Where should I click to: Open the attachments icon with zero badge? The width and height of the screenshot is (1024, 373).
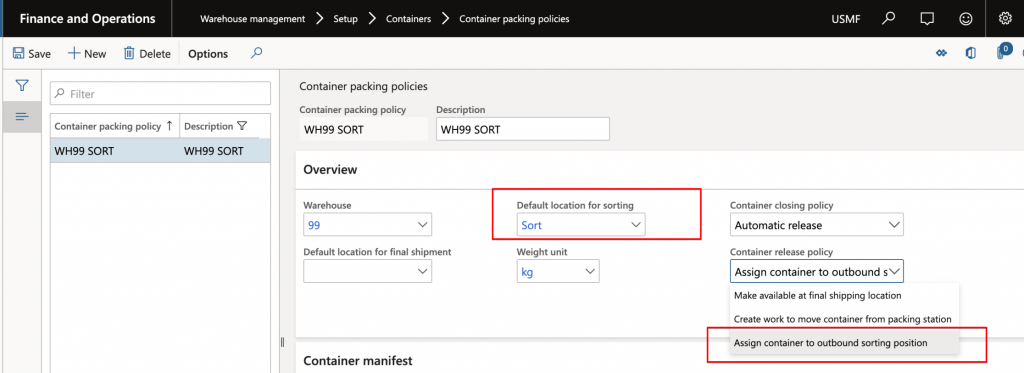(x=1003, y=52)
